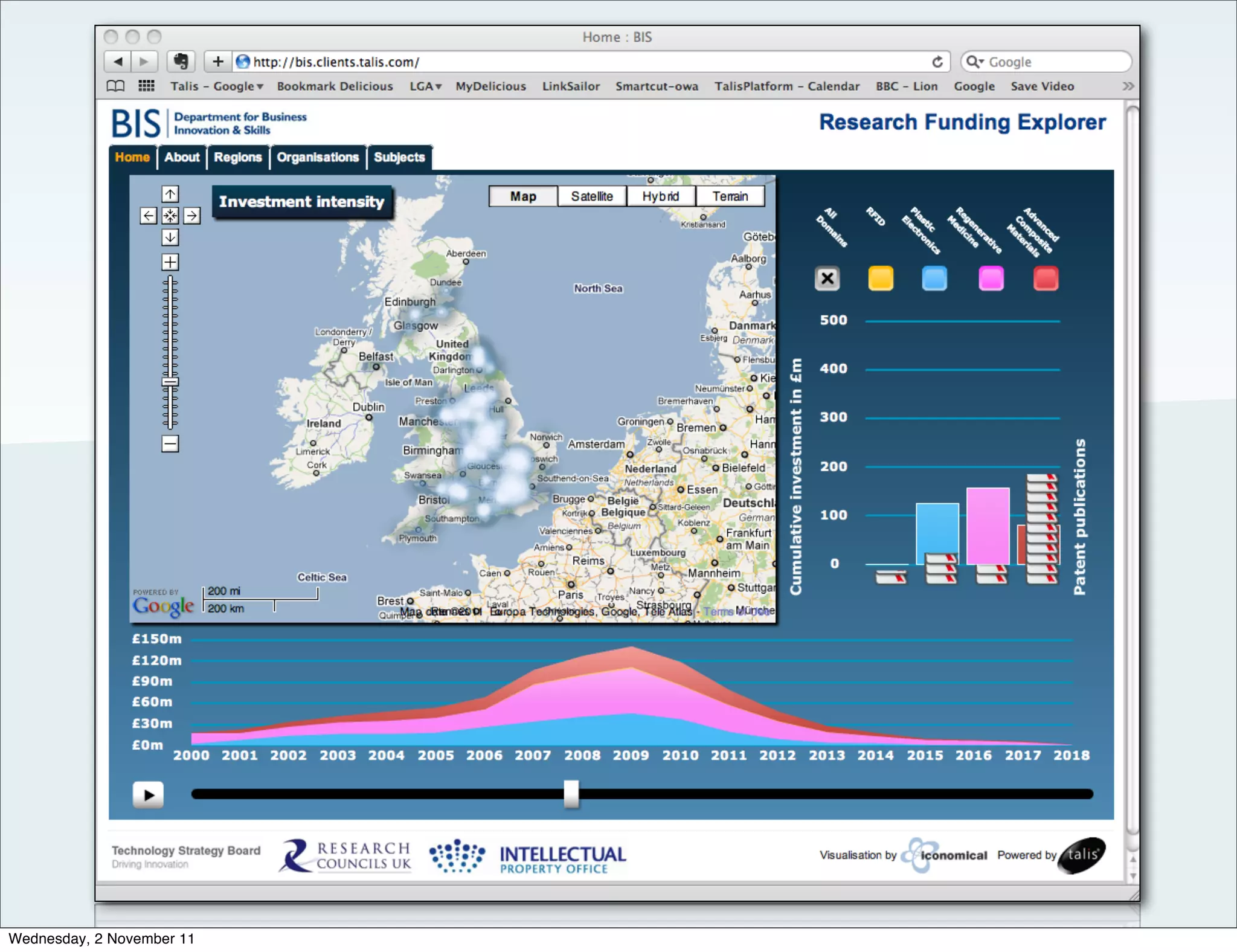Open Talis - Google bookmark dropdown

217,86
